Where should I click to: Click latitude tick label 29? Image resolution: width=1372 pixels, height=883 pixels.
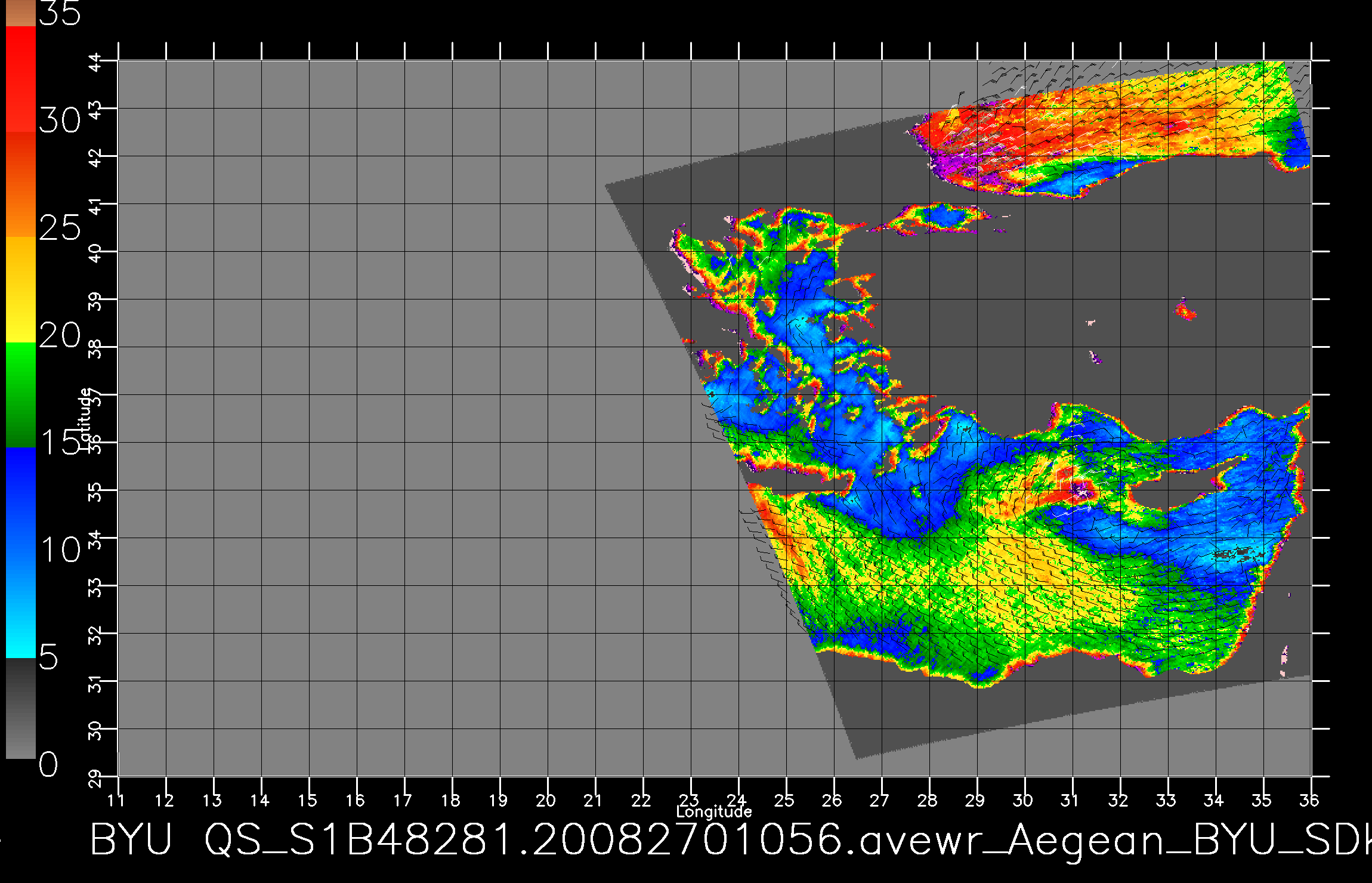(x=95, y=779)
